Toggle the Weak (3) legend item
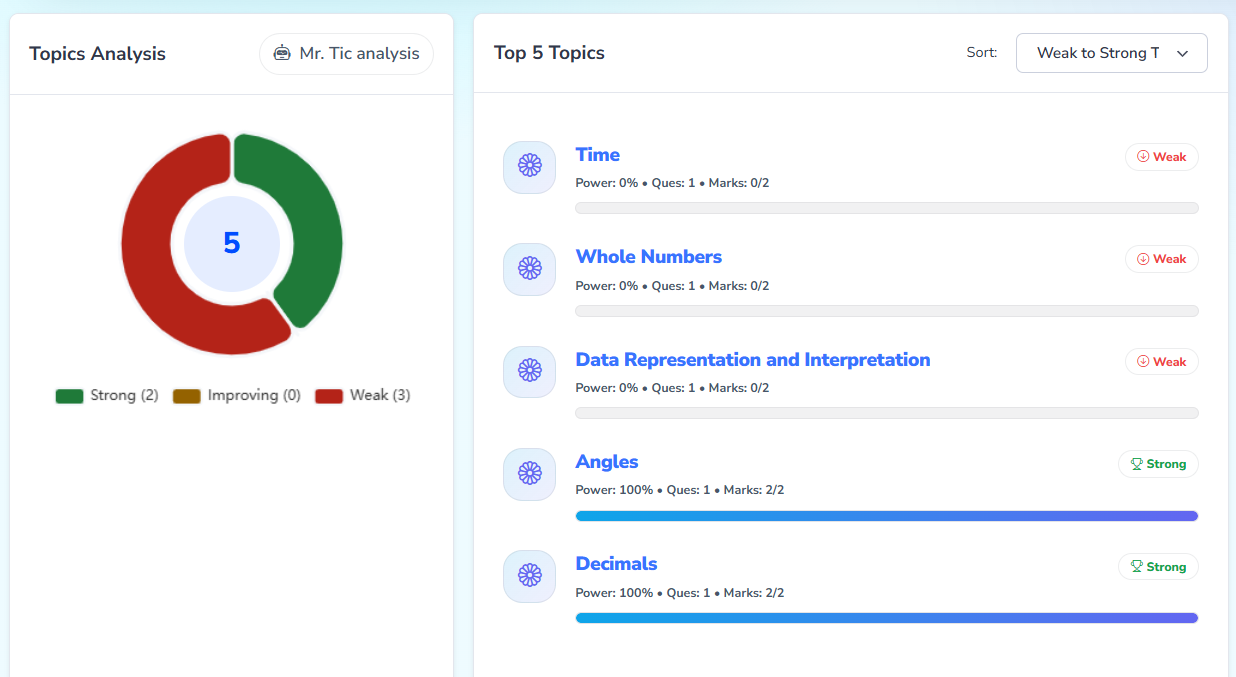This screenshot has height=677, width=1236. click(363, 395)
